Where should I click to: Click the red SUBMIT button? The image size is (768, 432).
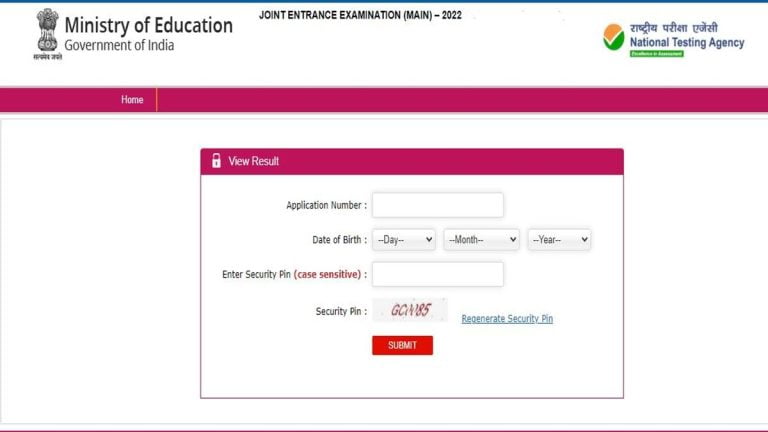click(x=402, y=345)
